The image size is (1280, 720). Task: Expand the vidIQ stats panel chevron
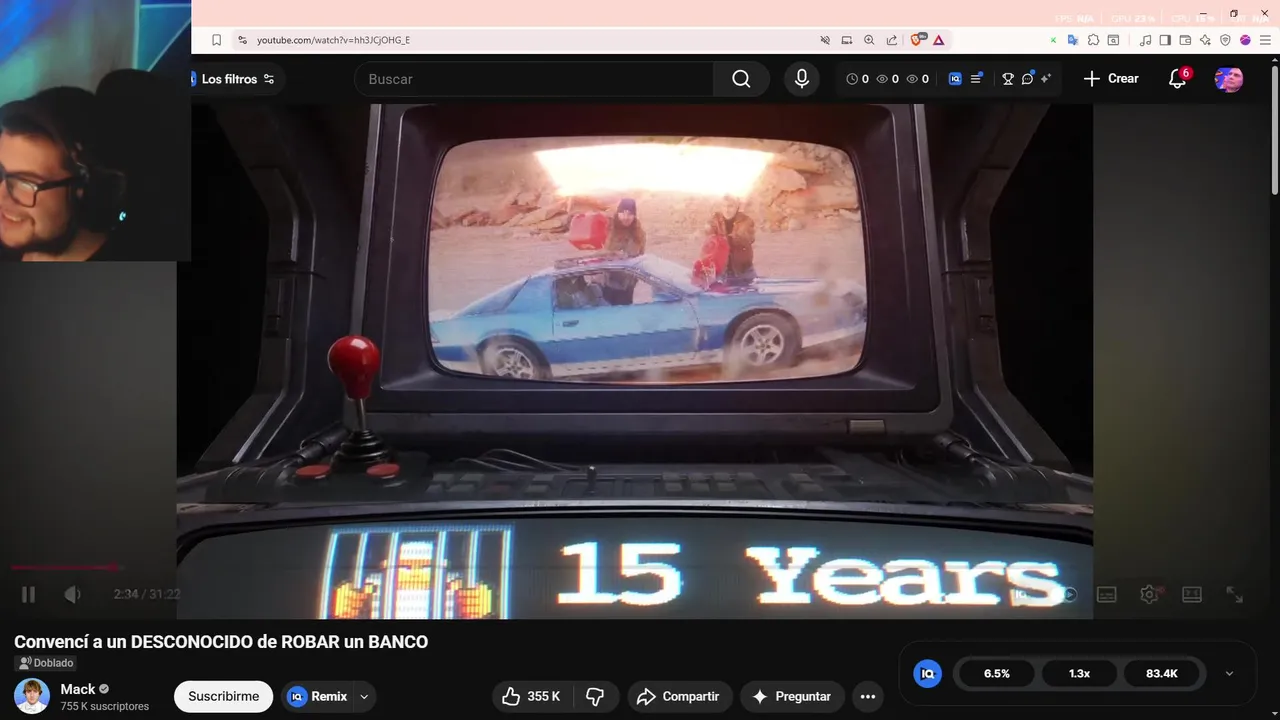point(1230,673)
